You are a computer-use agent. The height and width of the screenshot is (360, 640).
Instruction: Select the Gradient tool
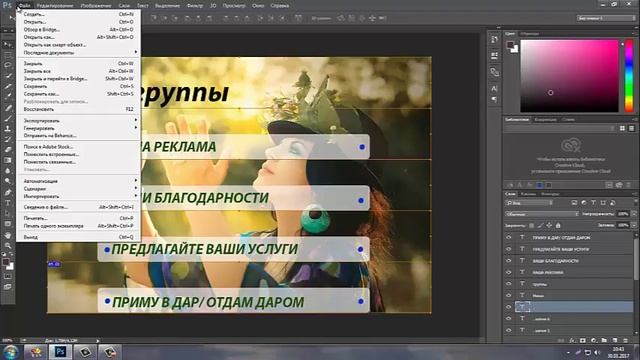(x=7, y=160)
